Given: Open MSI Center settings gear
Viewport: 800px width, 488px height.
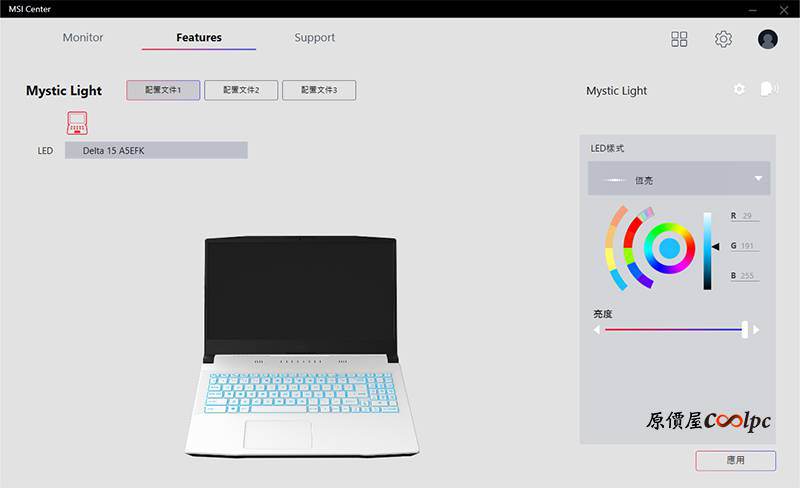Looking at the screenshot, I should tap(723, 39).
